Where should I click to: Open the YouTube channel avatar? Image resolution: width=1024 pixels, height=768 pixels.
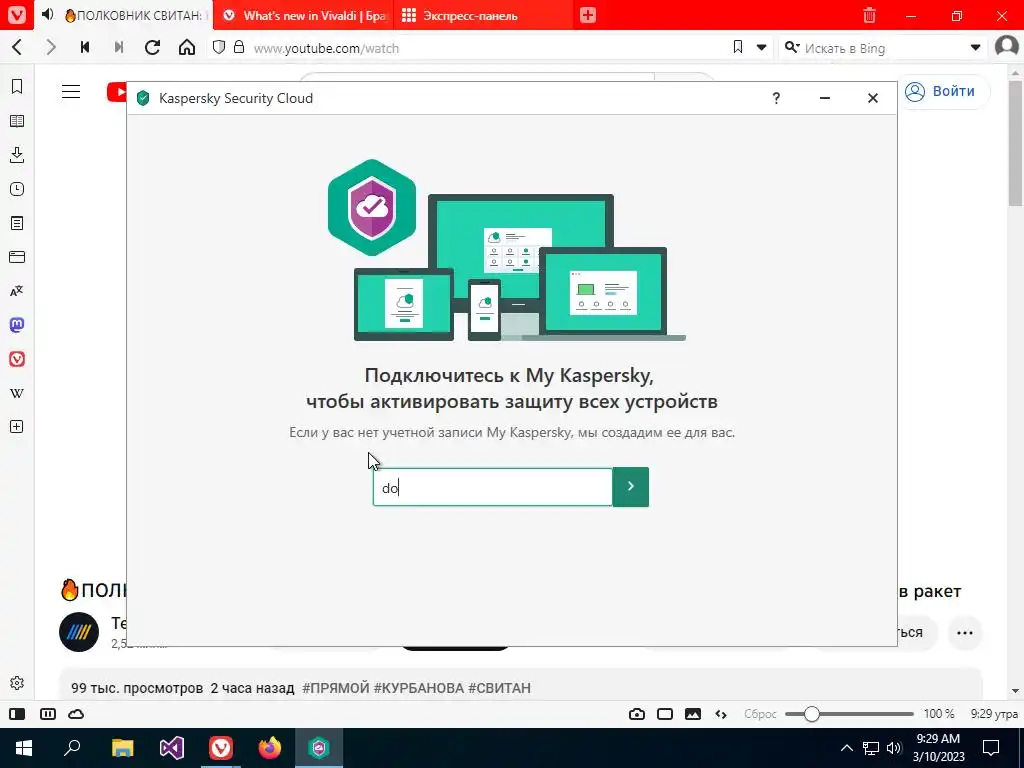(79, 632)
